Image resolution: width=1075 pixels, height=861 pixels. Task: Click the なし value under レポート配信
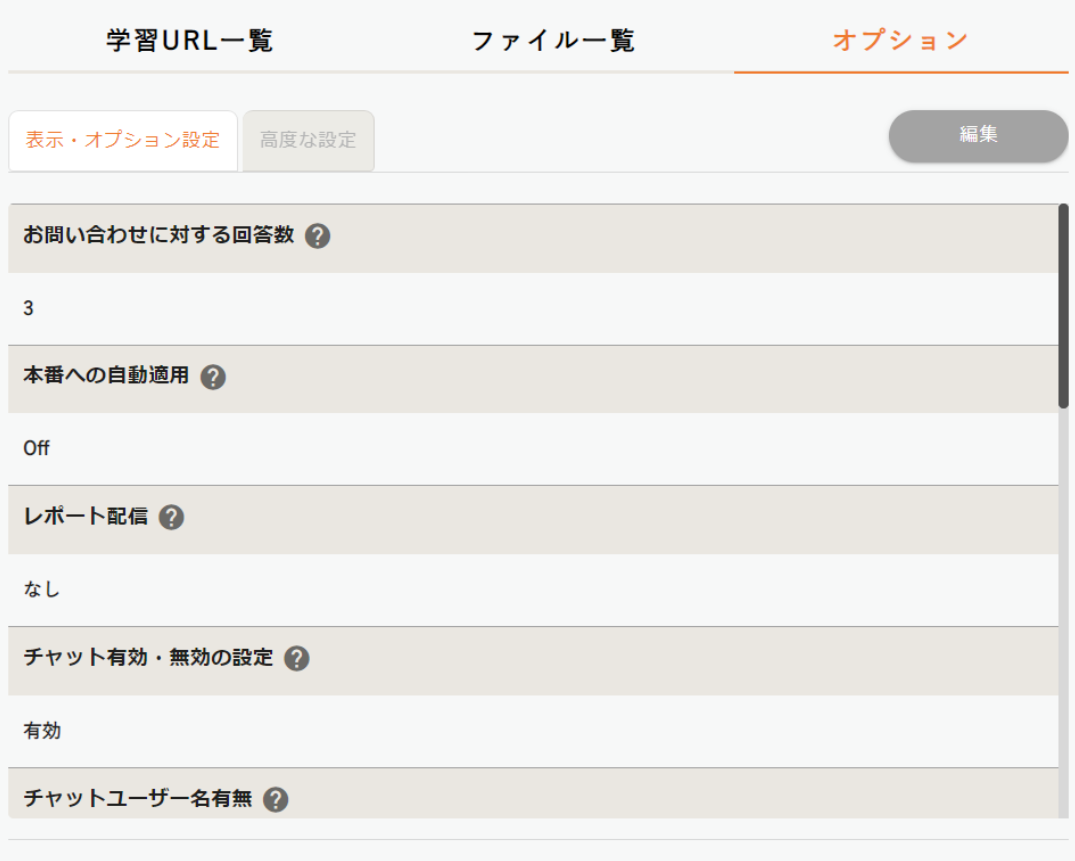(42, 590)
